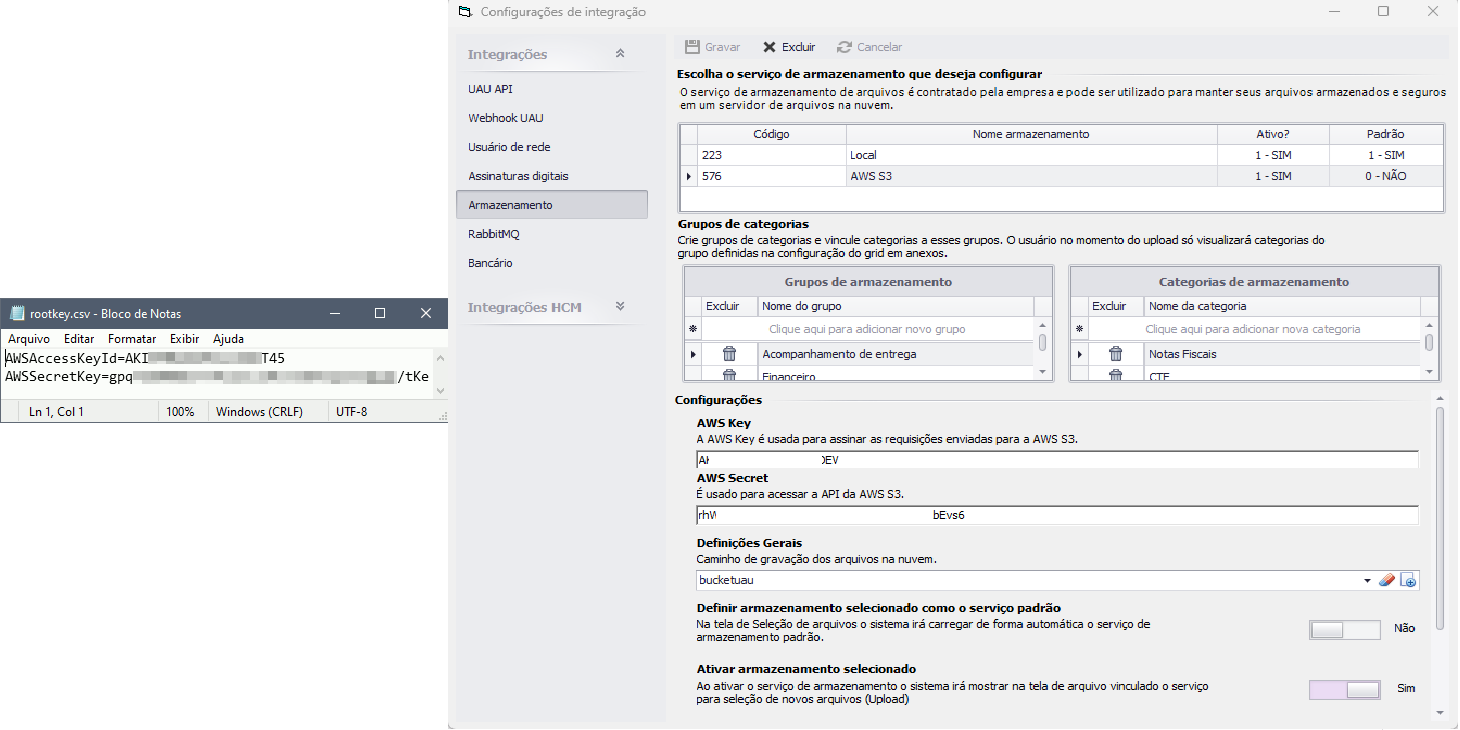Click the Excluir X icon in toolbar
1460x730 pixels.
769,47
